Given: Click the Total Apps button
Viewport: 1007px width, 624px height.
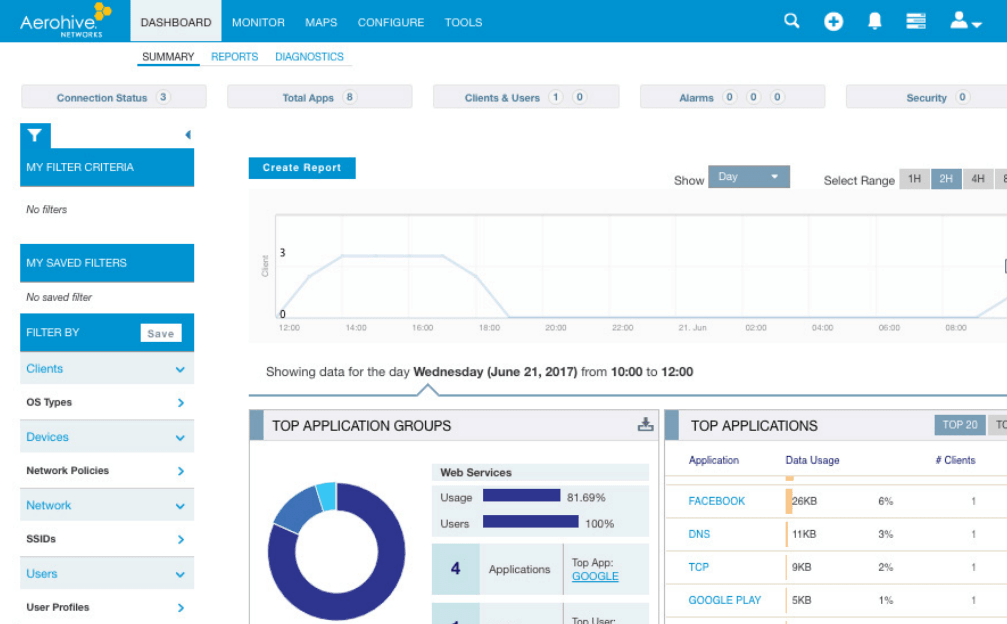Looking at the screenshot, I should [x=320, y=97].
